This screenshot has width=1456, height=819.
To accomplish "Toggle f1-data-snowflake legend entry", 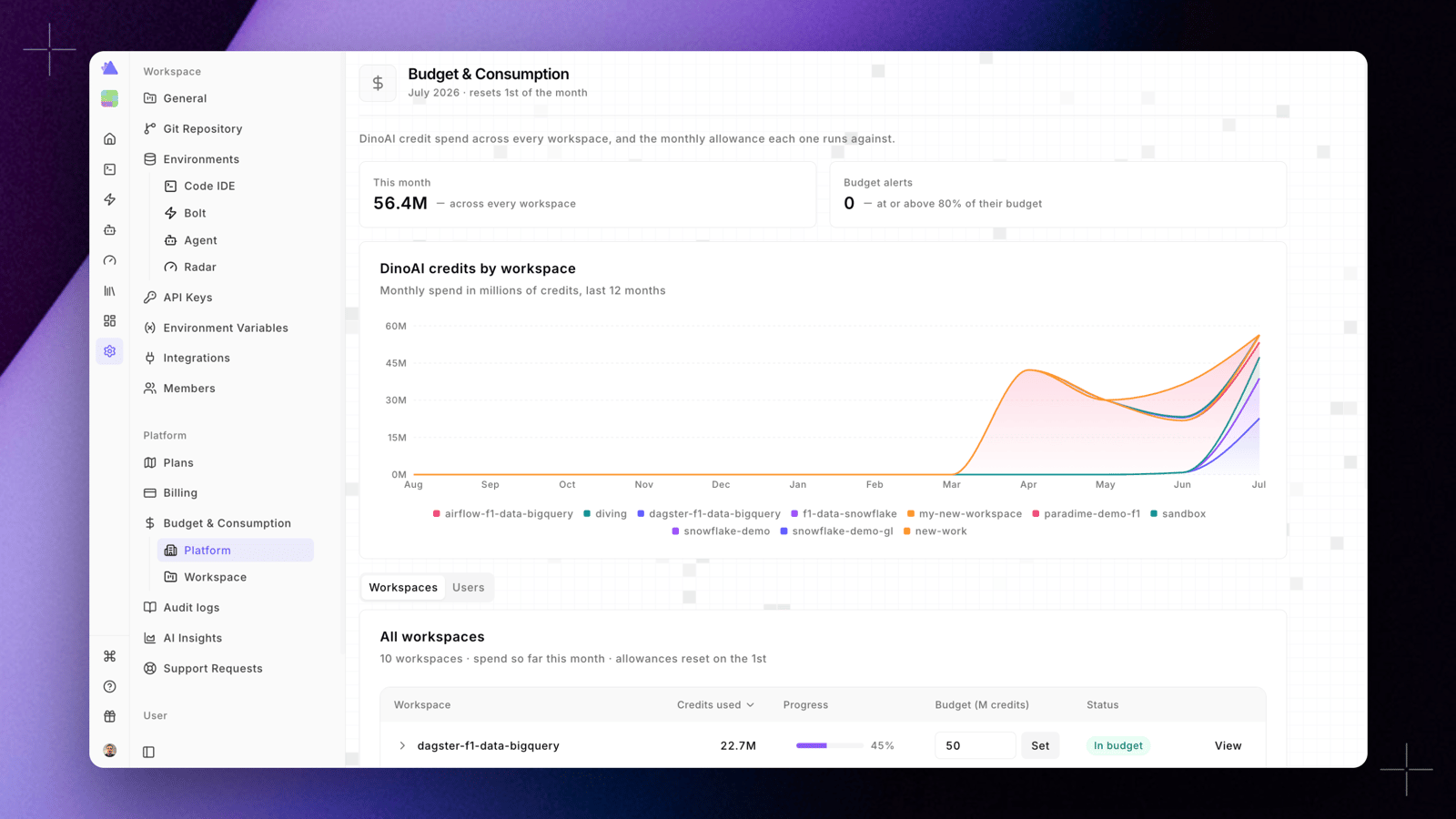I will (x=844, y=513).
